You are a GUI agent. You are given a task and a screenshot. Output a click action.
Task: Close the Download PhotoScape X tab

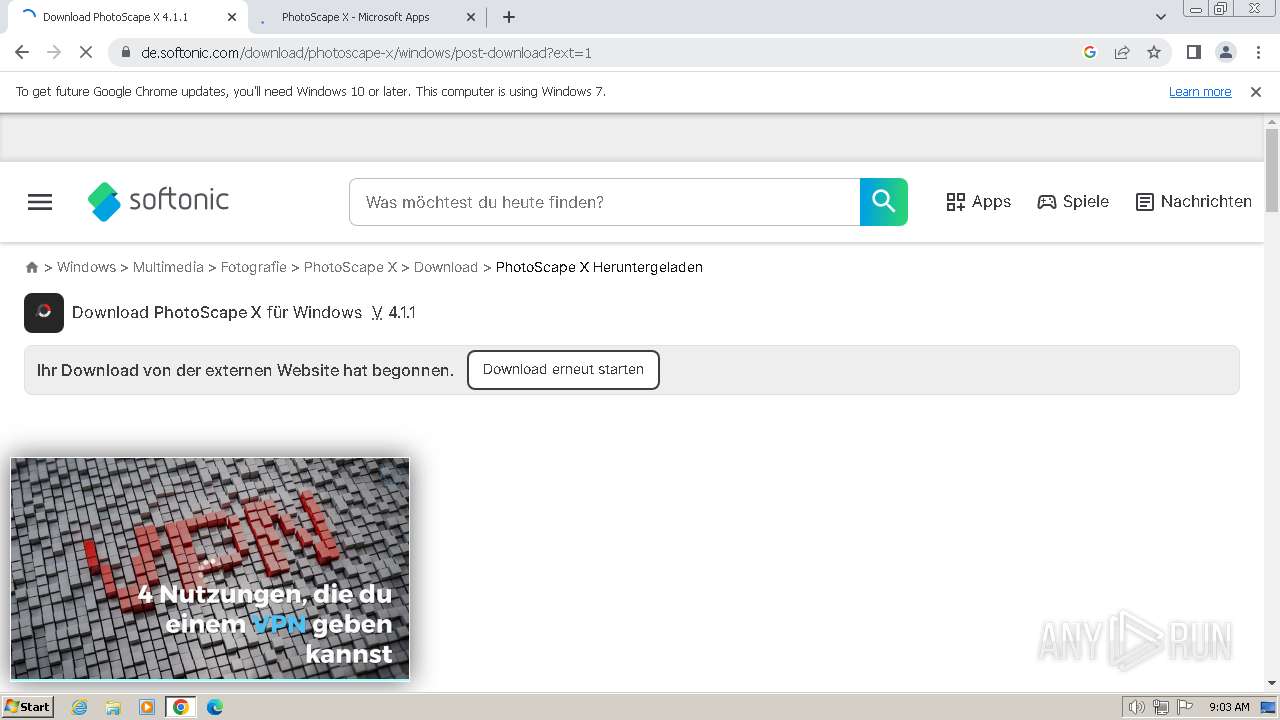(232, 17)
